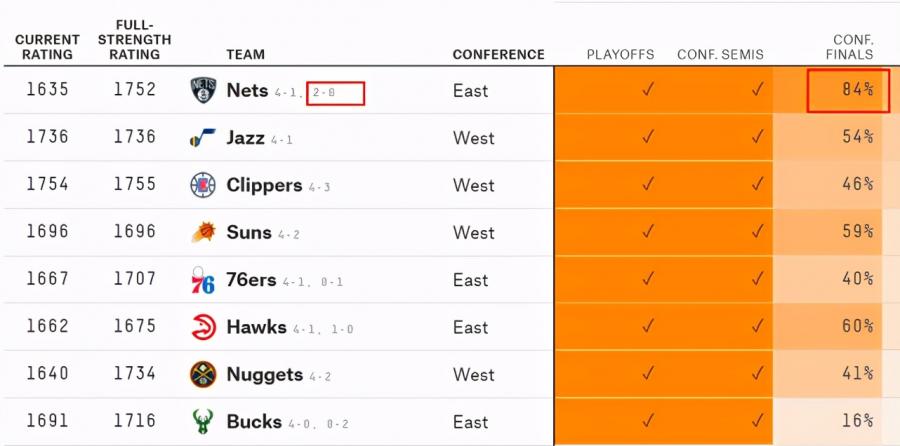This screenshot has width=900, height=446.
Task: Click the Milwaukee Bucks logo
Action: pos(203,421)
